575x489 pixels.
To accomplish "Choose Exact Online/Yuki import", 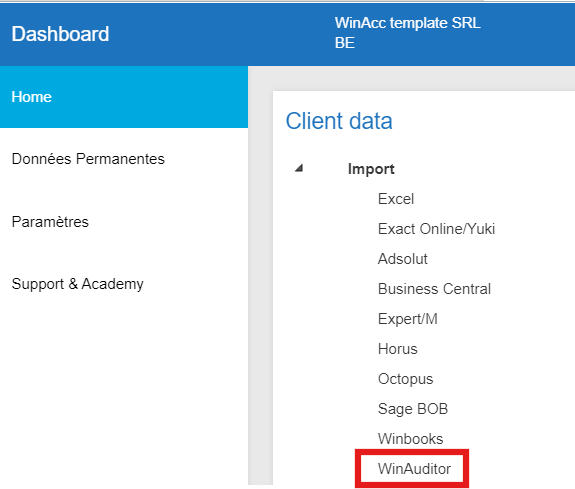I will 436,229.
